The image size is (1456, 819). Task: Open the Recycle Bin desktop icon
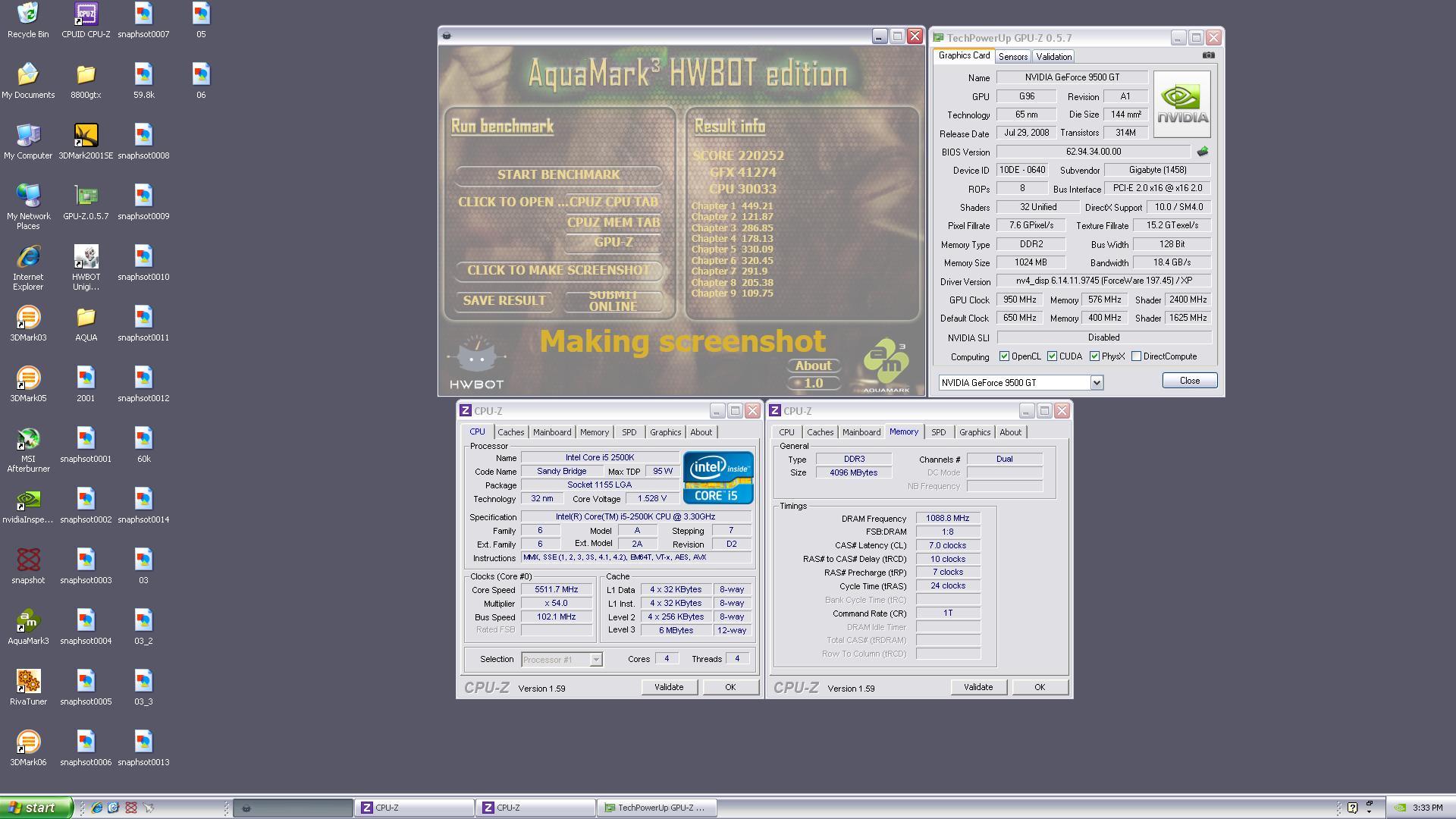point(28,20)
